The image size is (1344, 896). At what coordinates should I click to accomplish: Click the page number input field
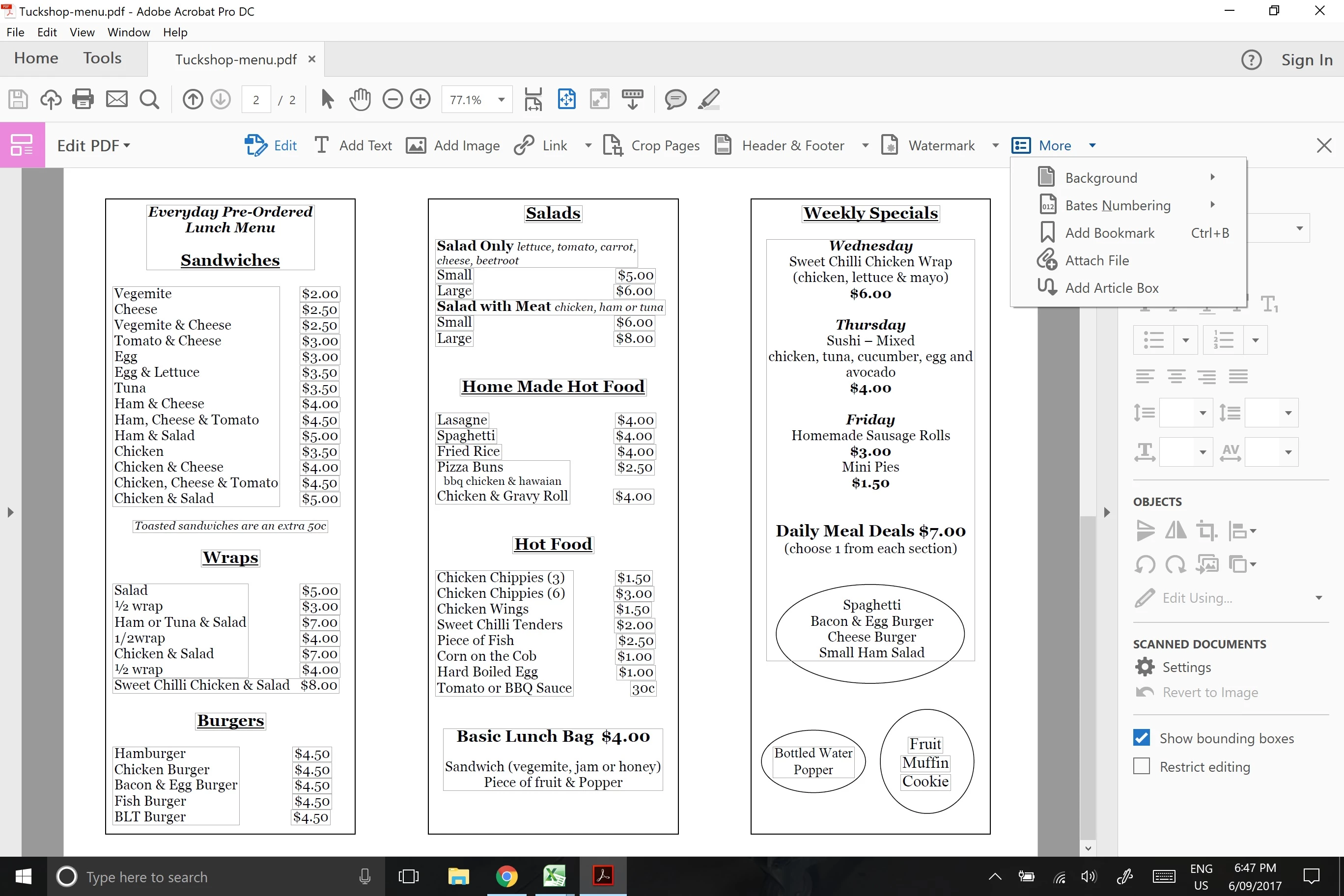coord(256,100)
